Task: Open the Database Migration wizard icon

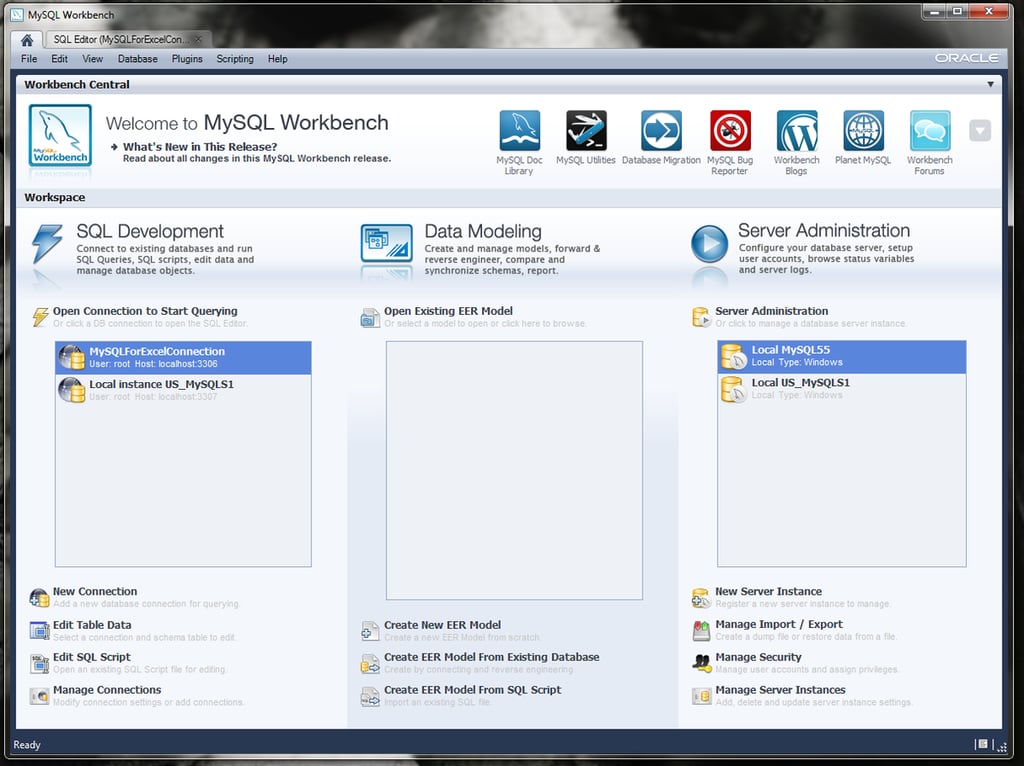Action: (x=661, y=131)
